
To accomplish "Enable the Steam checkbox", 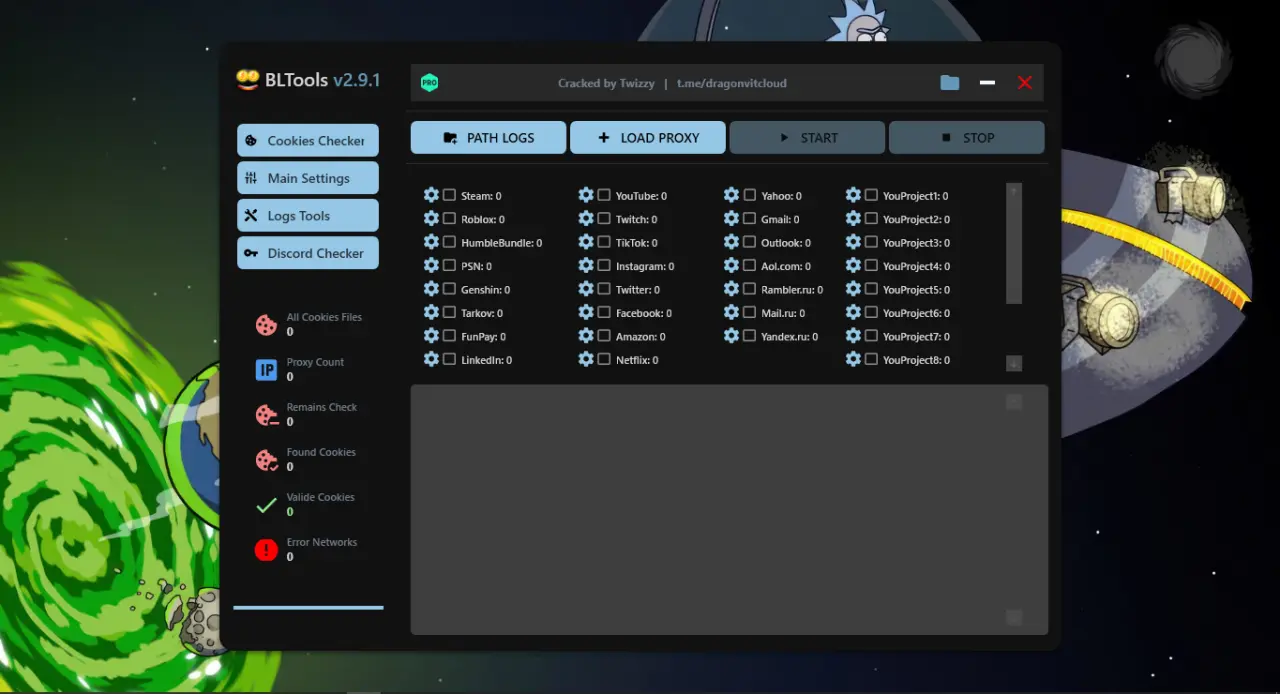I will 449,195.
